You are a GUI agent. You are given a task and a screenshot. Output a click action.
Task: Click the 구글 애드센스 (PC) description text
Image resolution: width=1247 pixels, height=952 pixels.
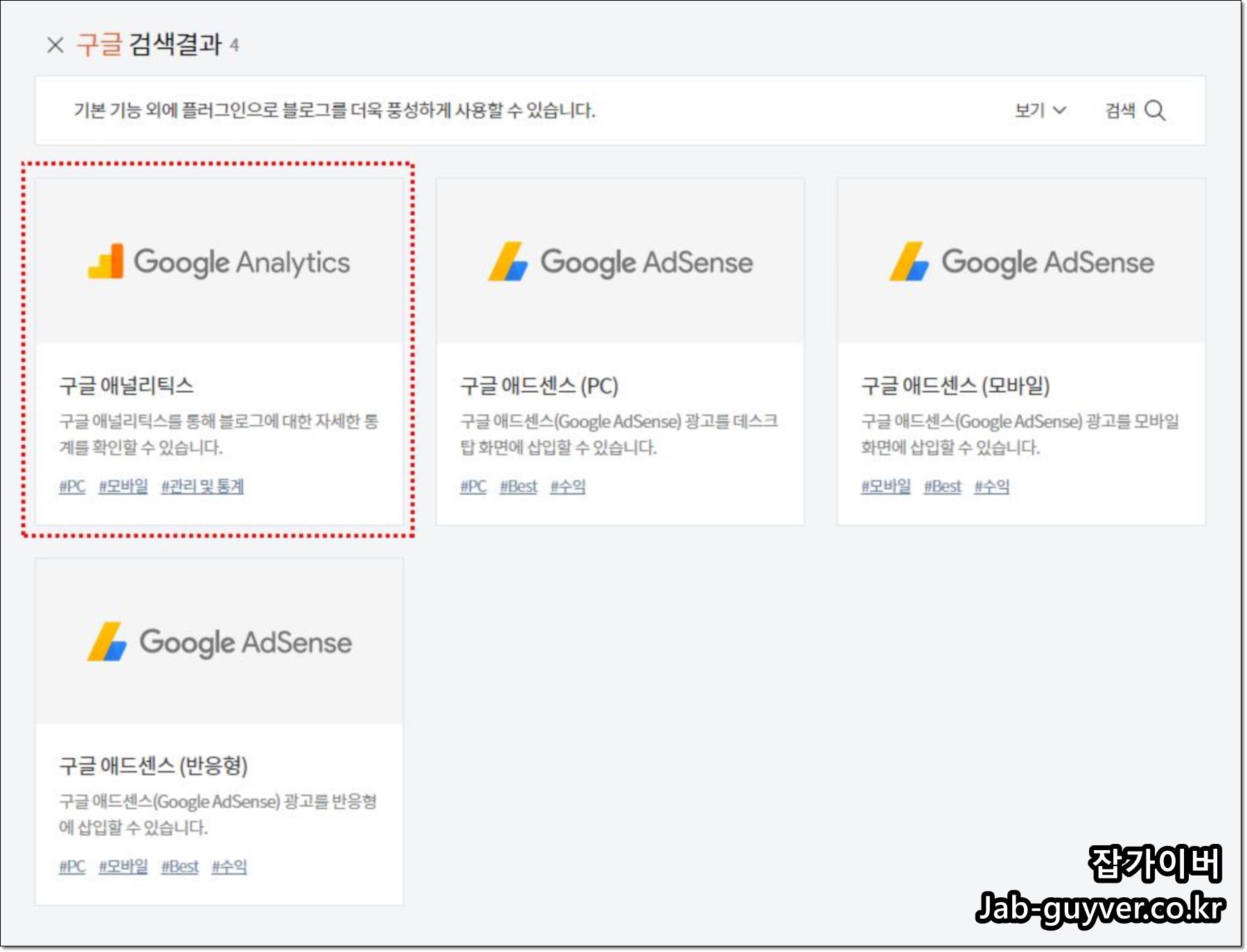pyautogui.click(x=619, y=434)
